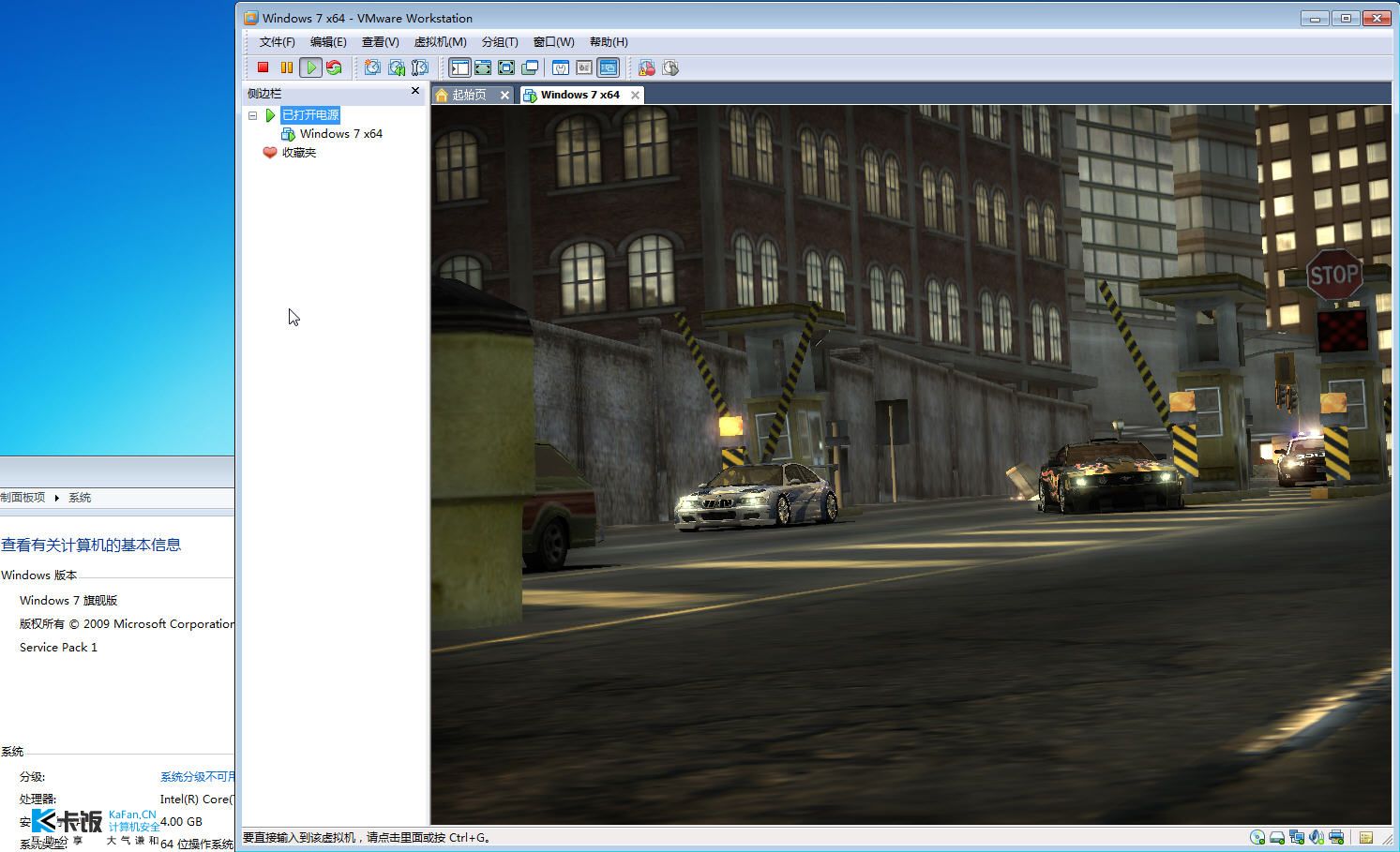Image resolution: width=1400 pixels, height=852 pixels.
Task: Click the status bar Ctrl+G hint text
Action: (367, 838)
